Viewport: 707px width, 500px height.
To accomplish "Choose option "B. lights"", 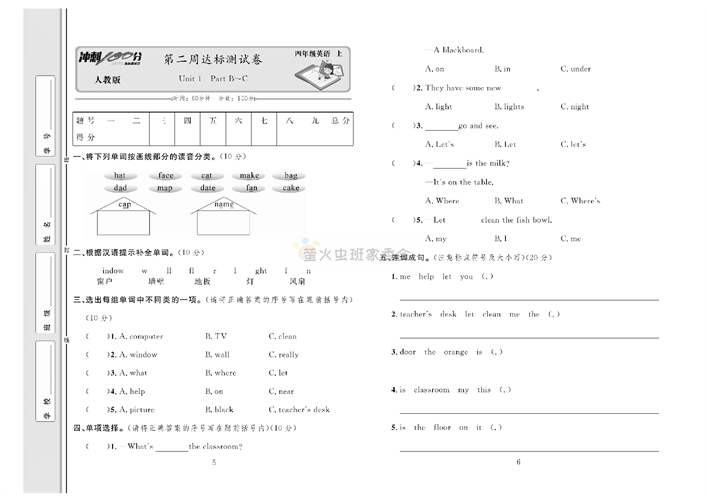I will tap(509, 107).
